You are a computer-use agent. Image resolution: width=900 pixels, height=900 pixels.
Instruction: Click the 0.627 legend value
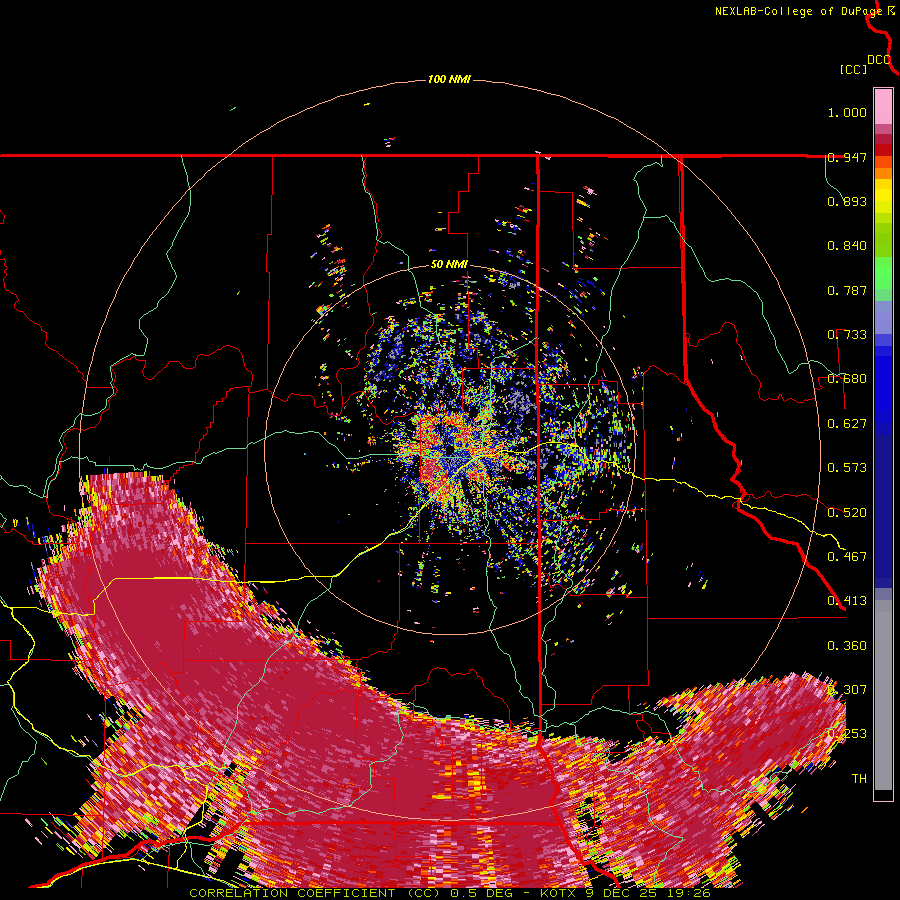847,424
